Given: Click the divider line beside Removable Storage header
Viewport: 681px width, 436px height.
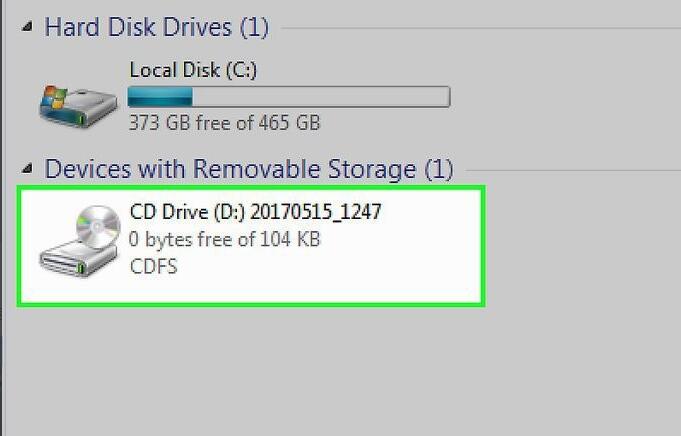Looking at the screenshot, I should pos(573,170).
